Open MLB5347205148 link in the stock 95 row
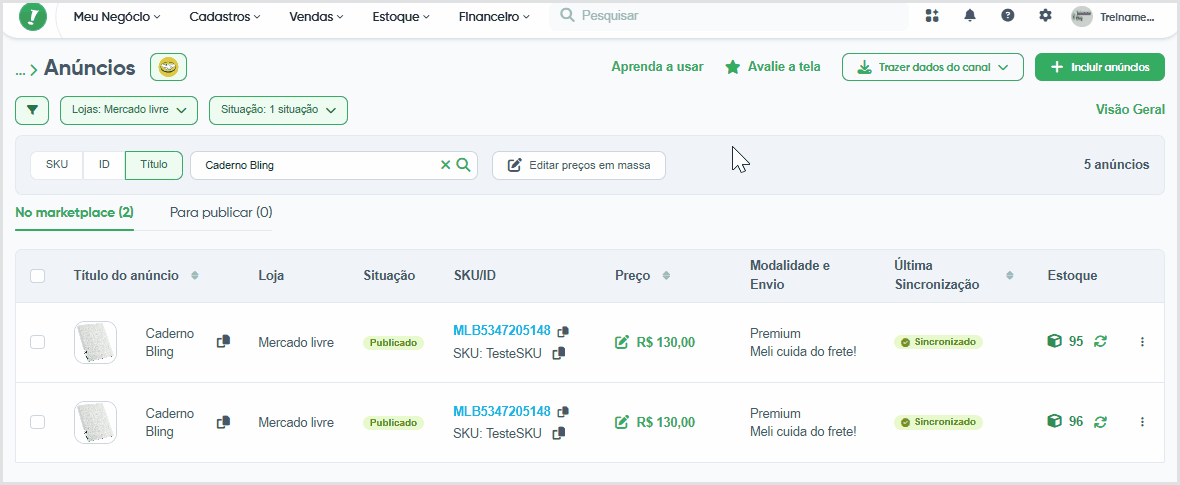1180x485 pixels. (502, 331)
